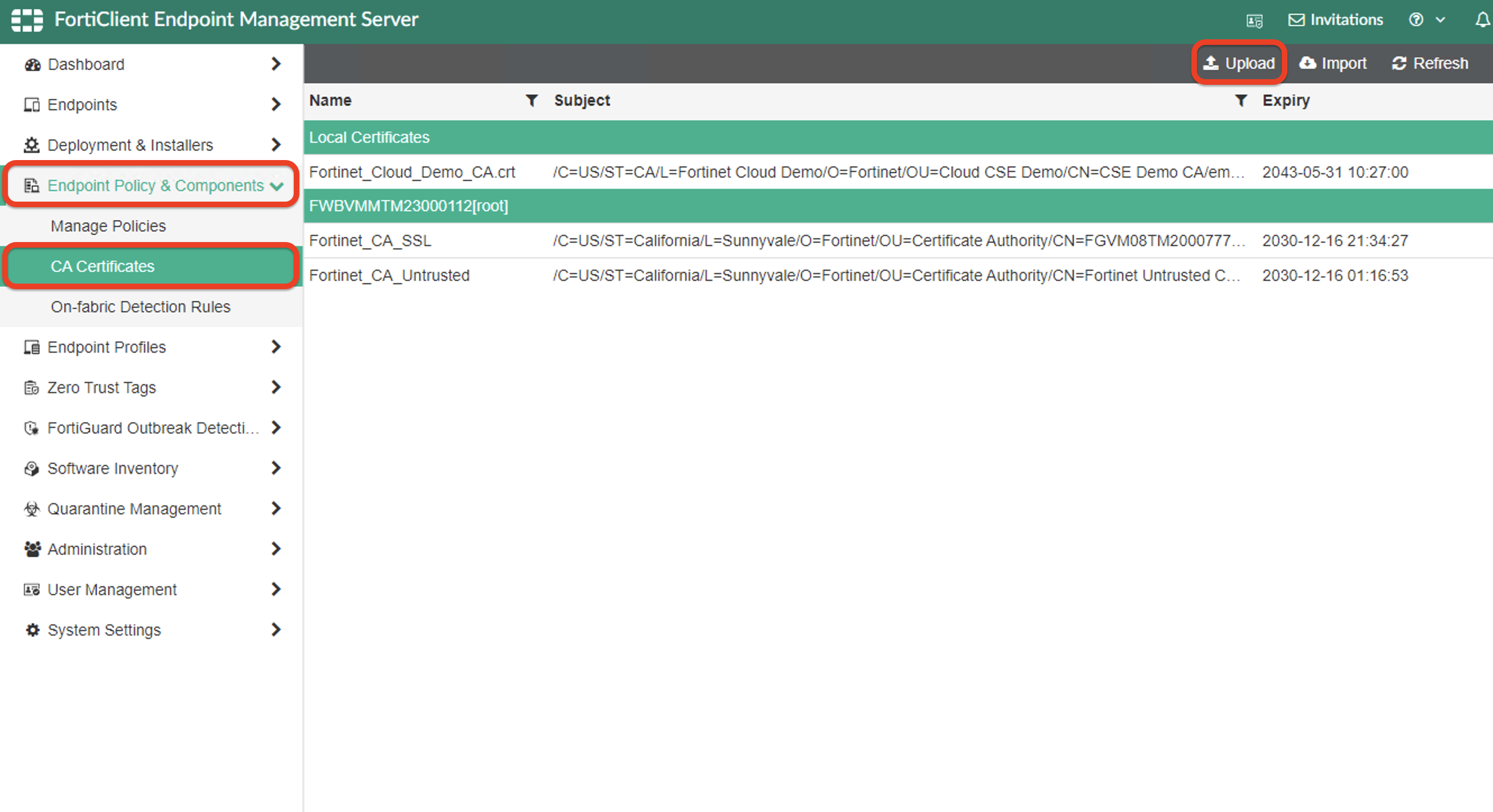Expand Deployment & Installers chevron
This screenshot has height=812, width=1493.
276,144
